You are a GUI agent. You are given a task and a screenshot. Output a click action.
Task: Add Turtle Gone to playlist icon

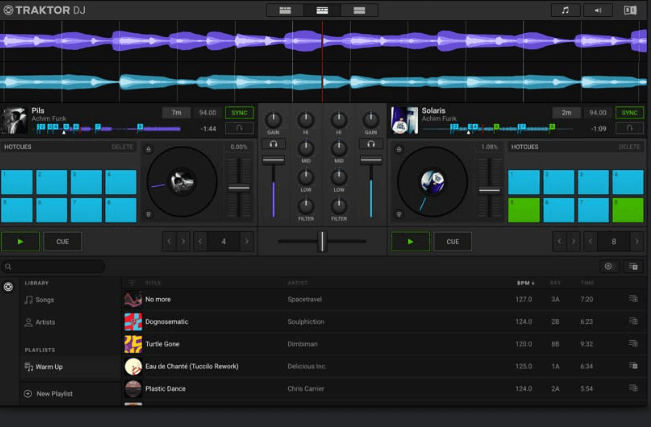pos(633,344)
